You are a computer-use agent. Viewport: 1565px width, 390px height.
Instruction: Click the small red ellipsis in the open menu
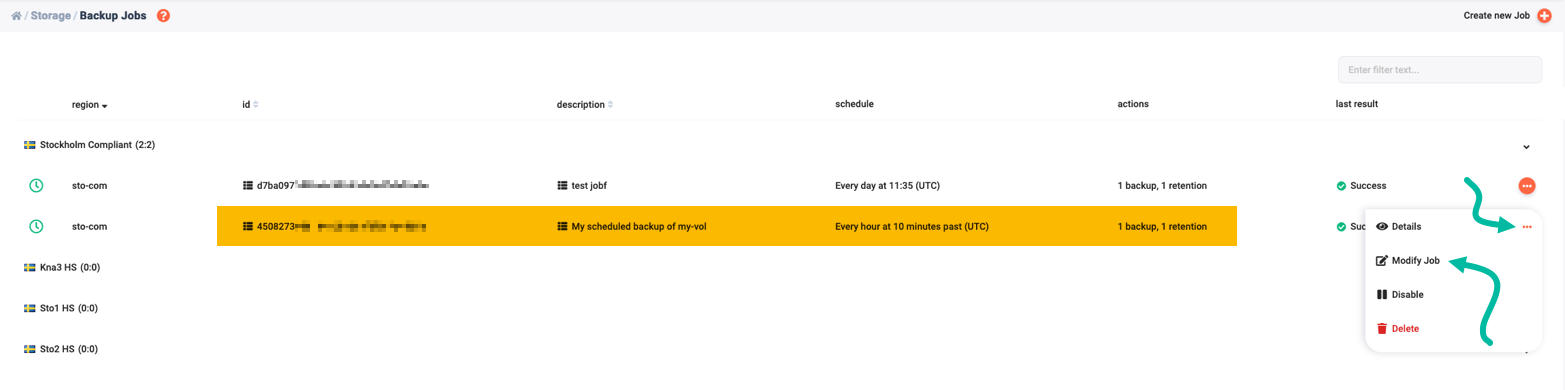1527,227
